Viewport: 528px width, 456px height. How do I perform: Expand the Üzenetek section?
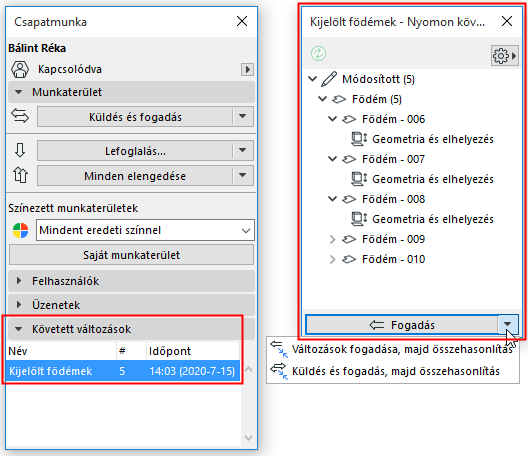(19, 305)
